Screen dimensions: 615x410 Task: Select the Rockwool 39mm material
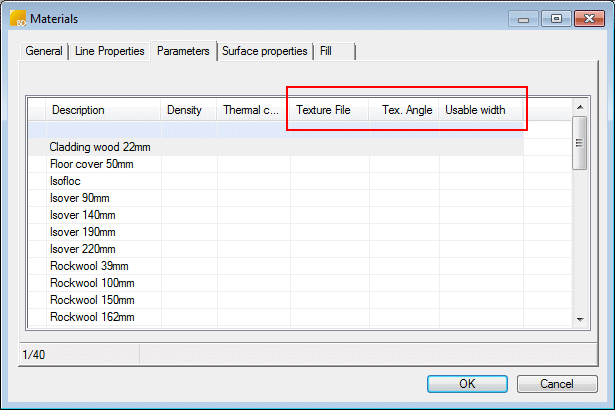pos(89,266)
